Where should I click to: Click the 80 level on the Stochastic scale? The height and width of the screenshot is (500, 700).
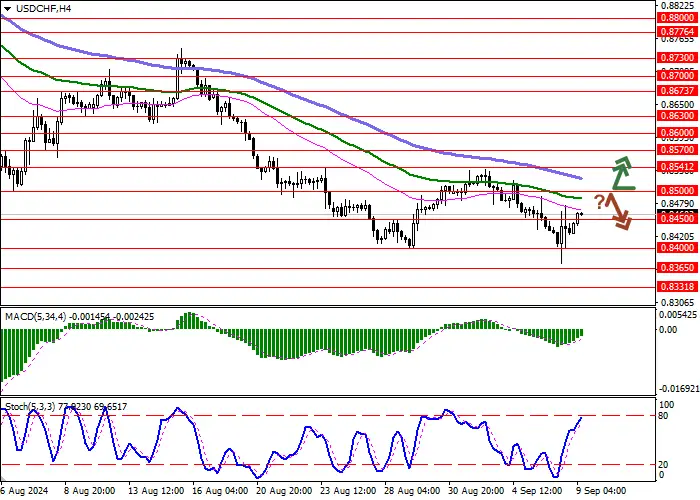coord(664,416)
